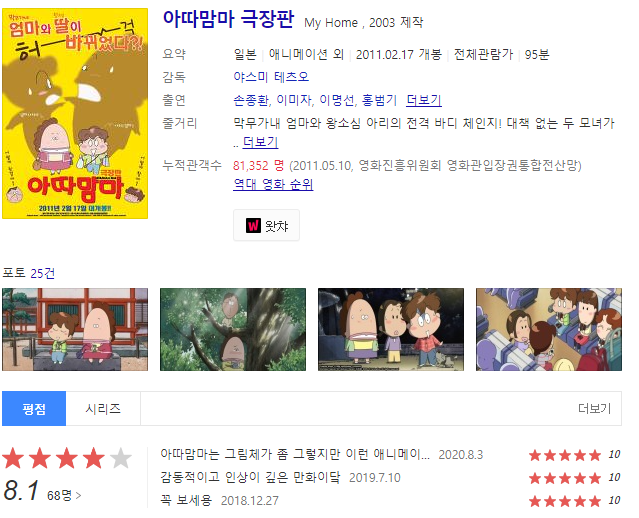Expand the plot summary 더보기 link
639x518 pixels.
[260, 142]
